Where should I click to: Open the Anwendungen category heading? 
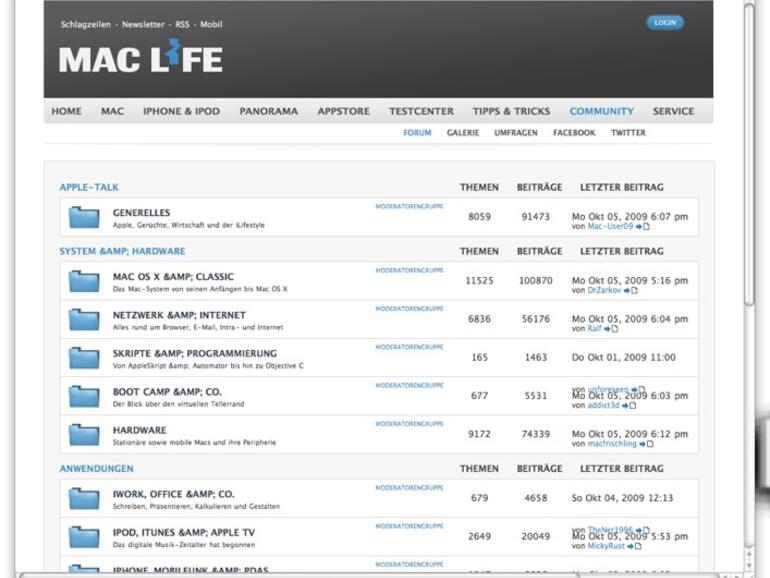point(96,468)
